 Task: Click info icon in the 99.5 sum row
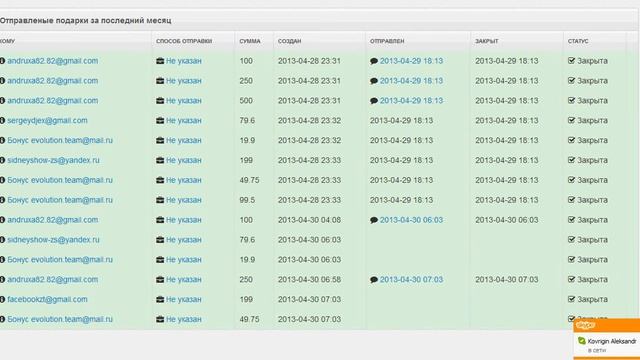click(2, 200)
